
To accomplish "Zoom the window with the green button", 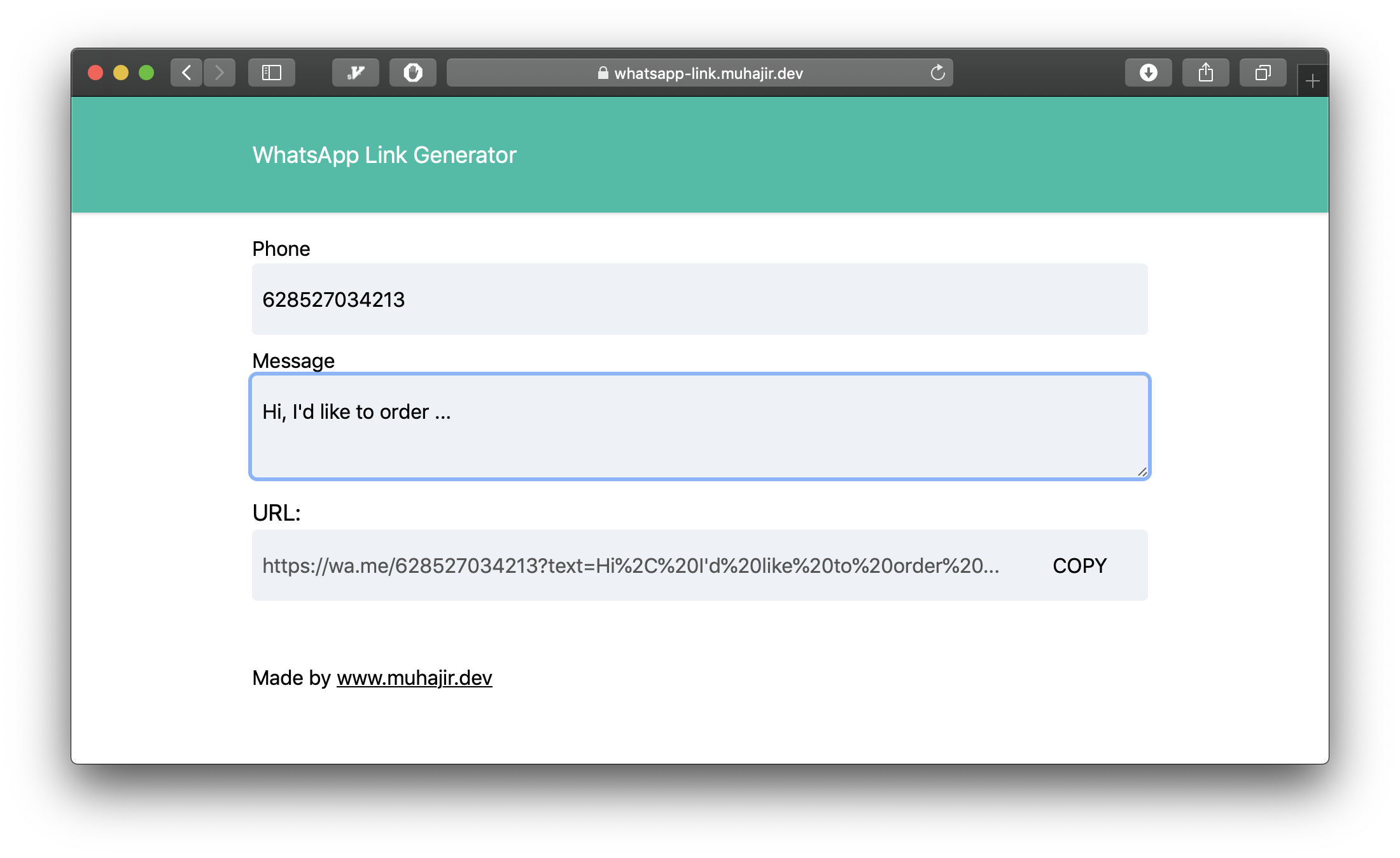I will (146, 73).
